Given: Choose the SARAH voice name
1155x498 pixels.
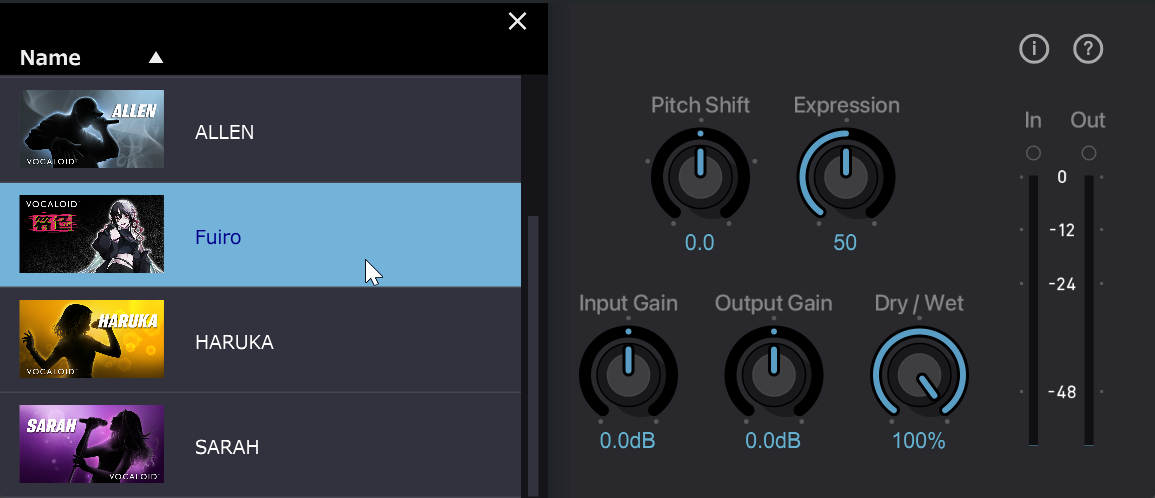Looking at the screenshot, I should [227, 447].
